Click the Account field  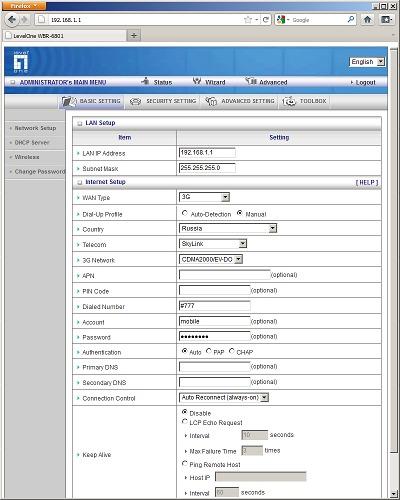(x=214, y=321)
